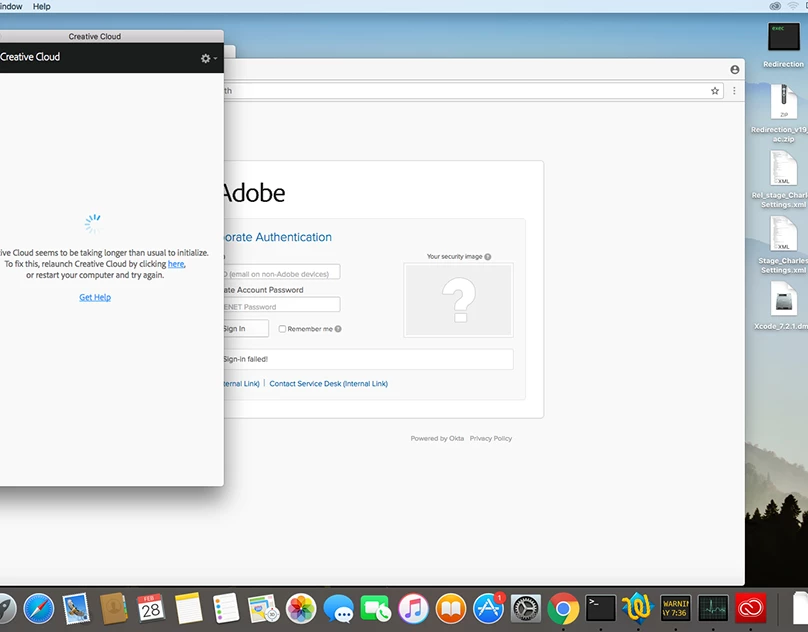Select the Xcode dmg file on desktop
The width and height of the screenshot is (808, 632).
tap(783, 304)
